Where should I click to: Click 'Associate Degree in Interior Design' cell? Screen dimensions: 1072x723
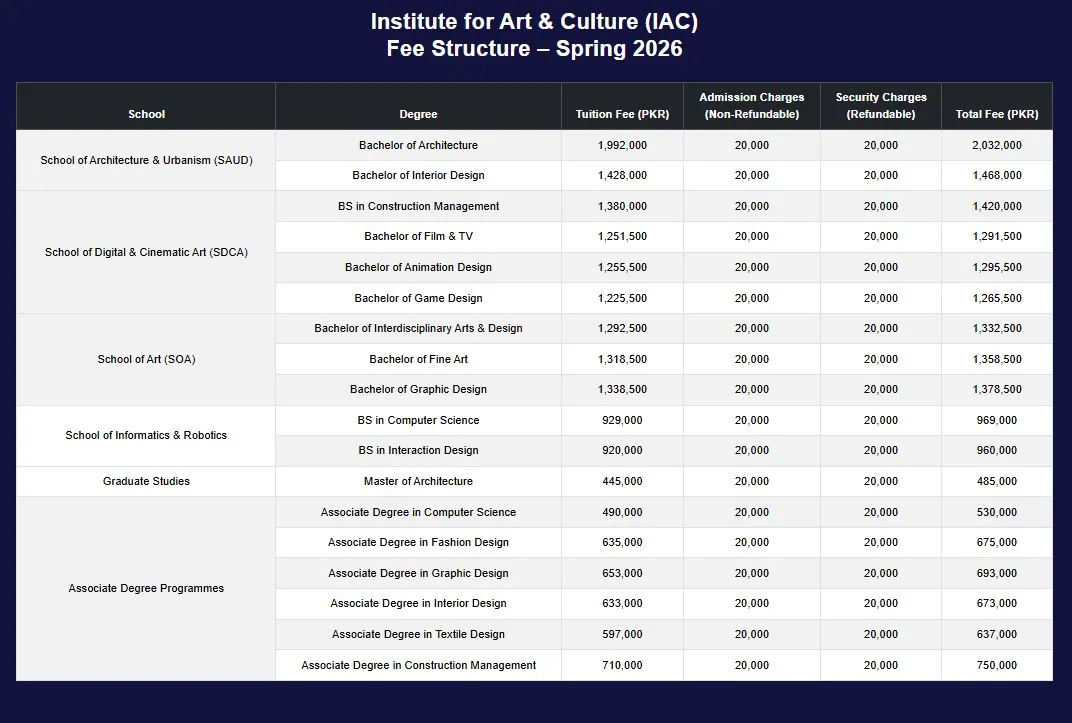tap(418, 603)
